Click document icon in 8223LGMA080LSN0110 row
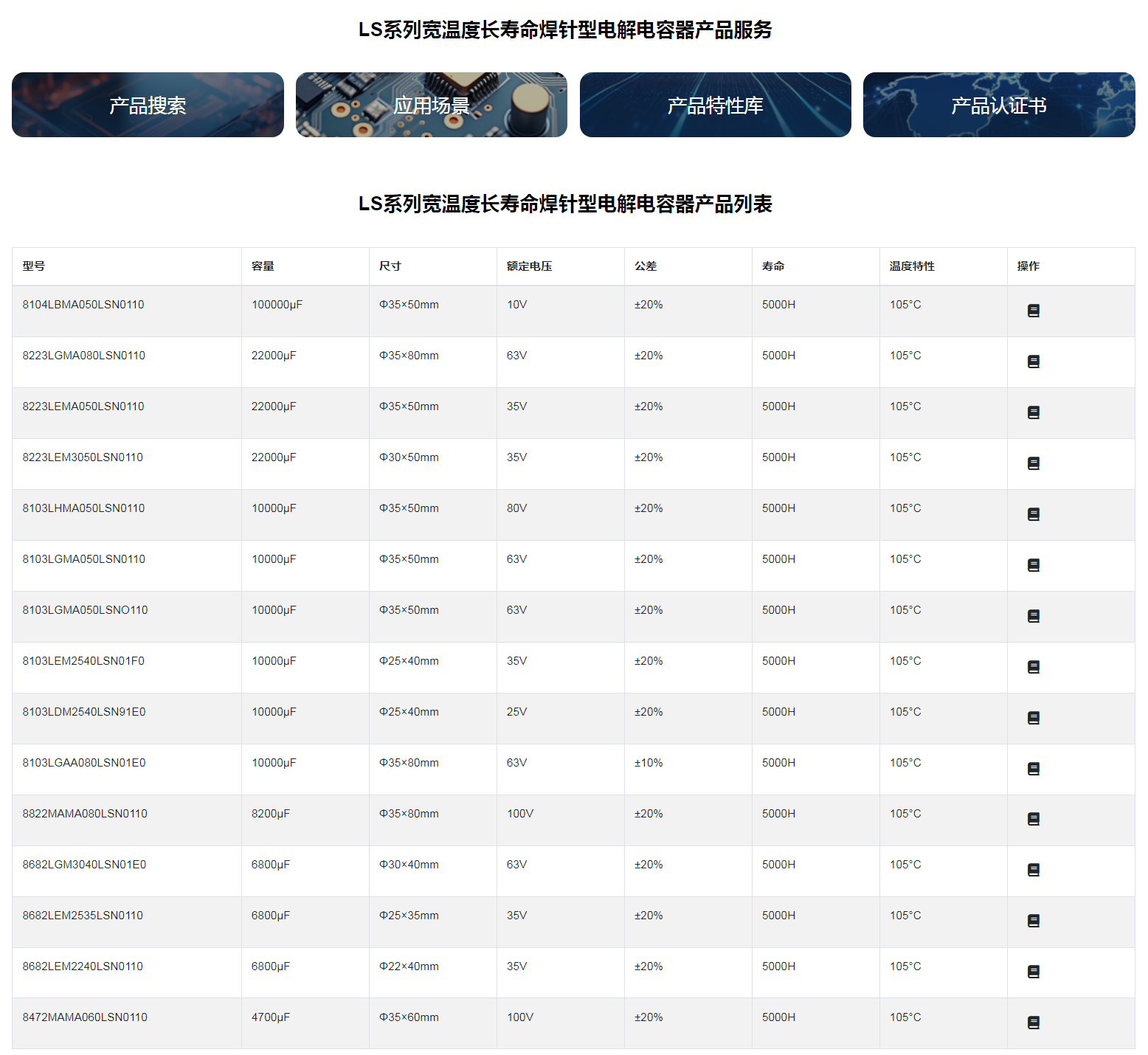 pos(1033,362)
